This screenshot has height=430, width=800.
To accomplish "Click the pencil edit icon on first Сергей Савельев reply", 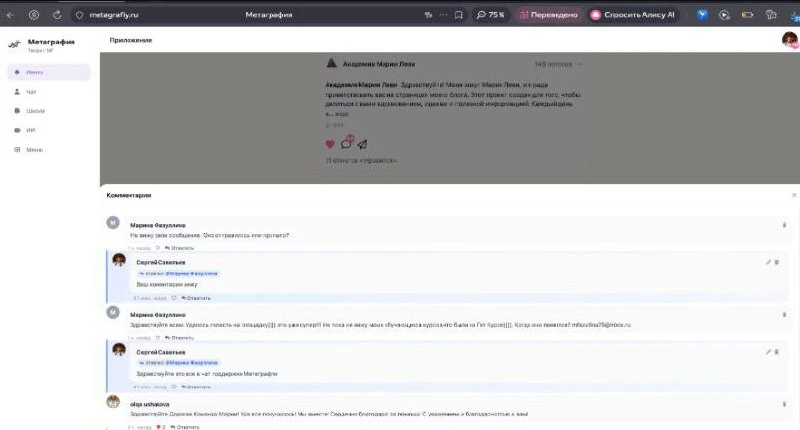I will point(768,262).
